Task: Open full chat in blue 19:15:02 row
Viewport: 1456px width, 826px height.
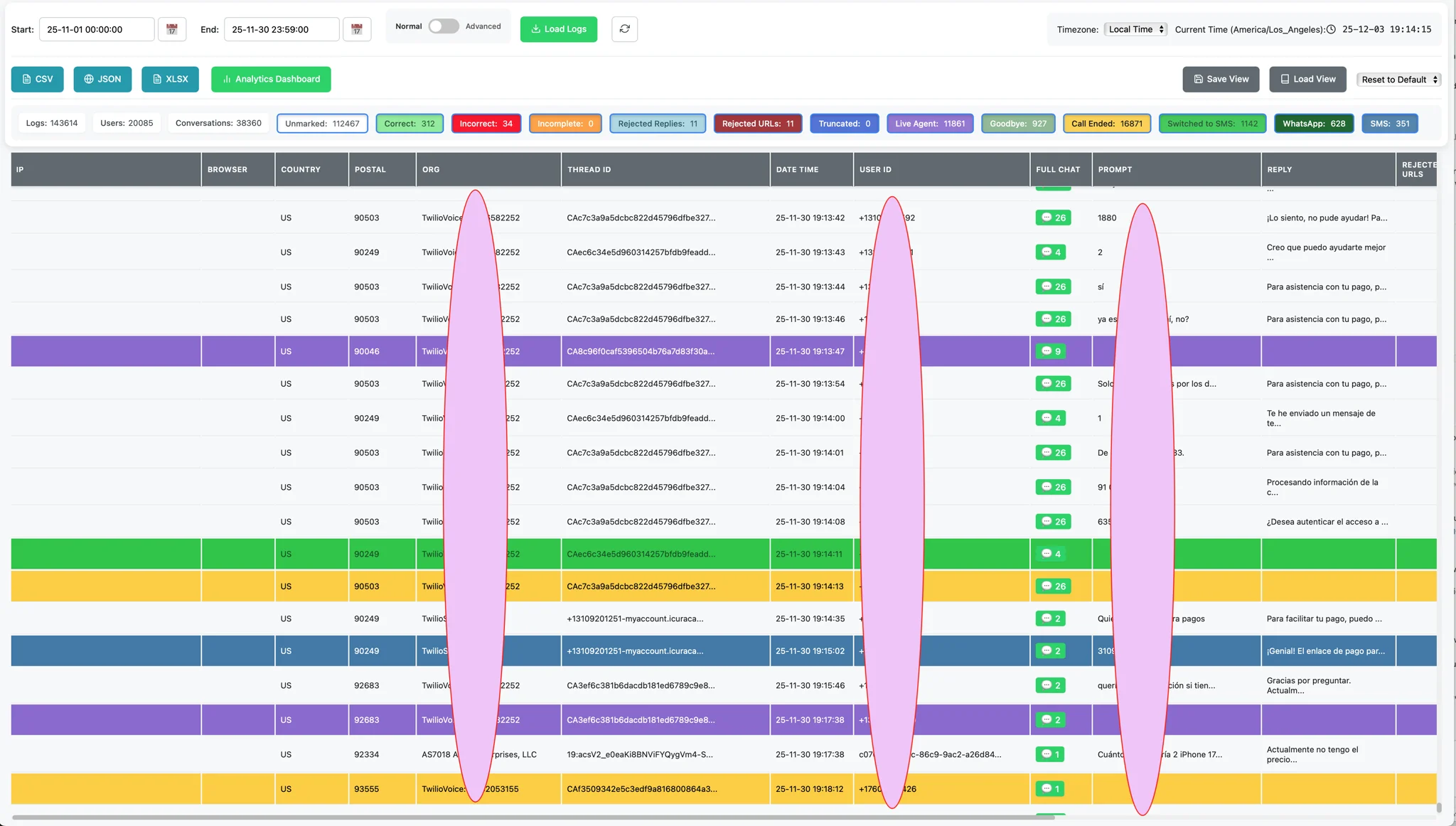Action: pyautogui.click(x=1051, y=651)
